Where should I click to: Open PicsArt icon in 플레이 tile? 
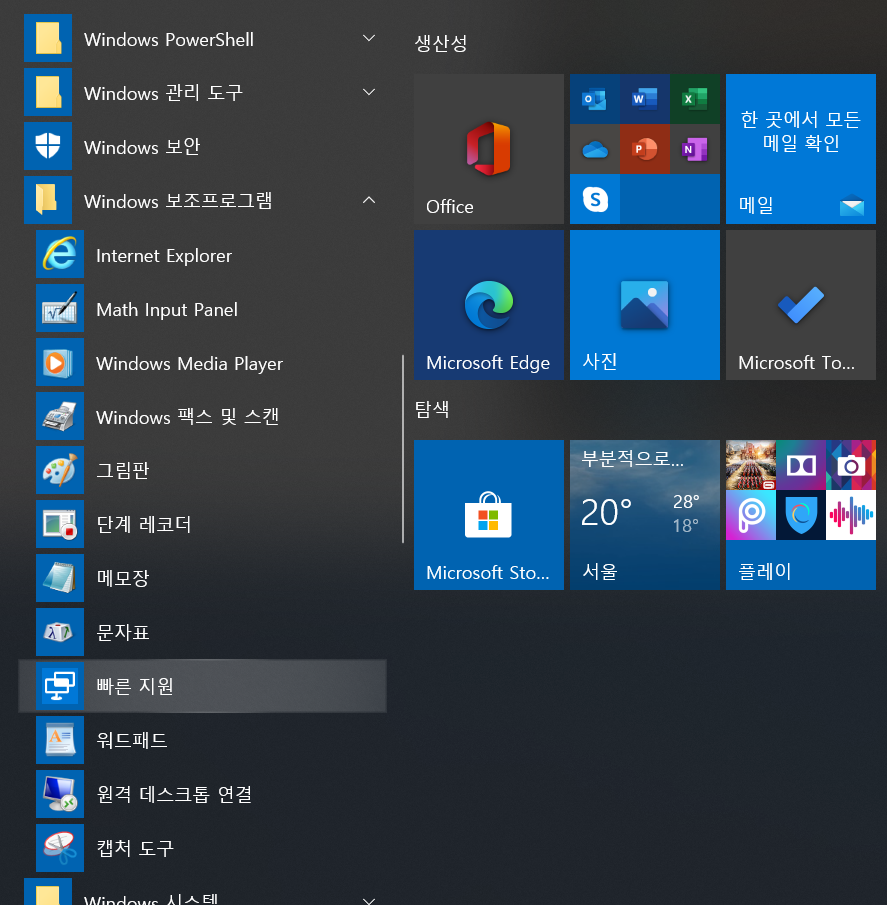(x=750, y=515)
